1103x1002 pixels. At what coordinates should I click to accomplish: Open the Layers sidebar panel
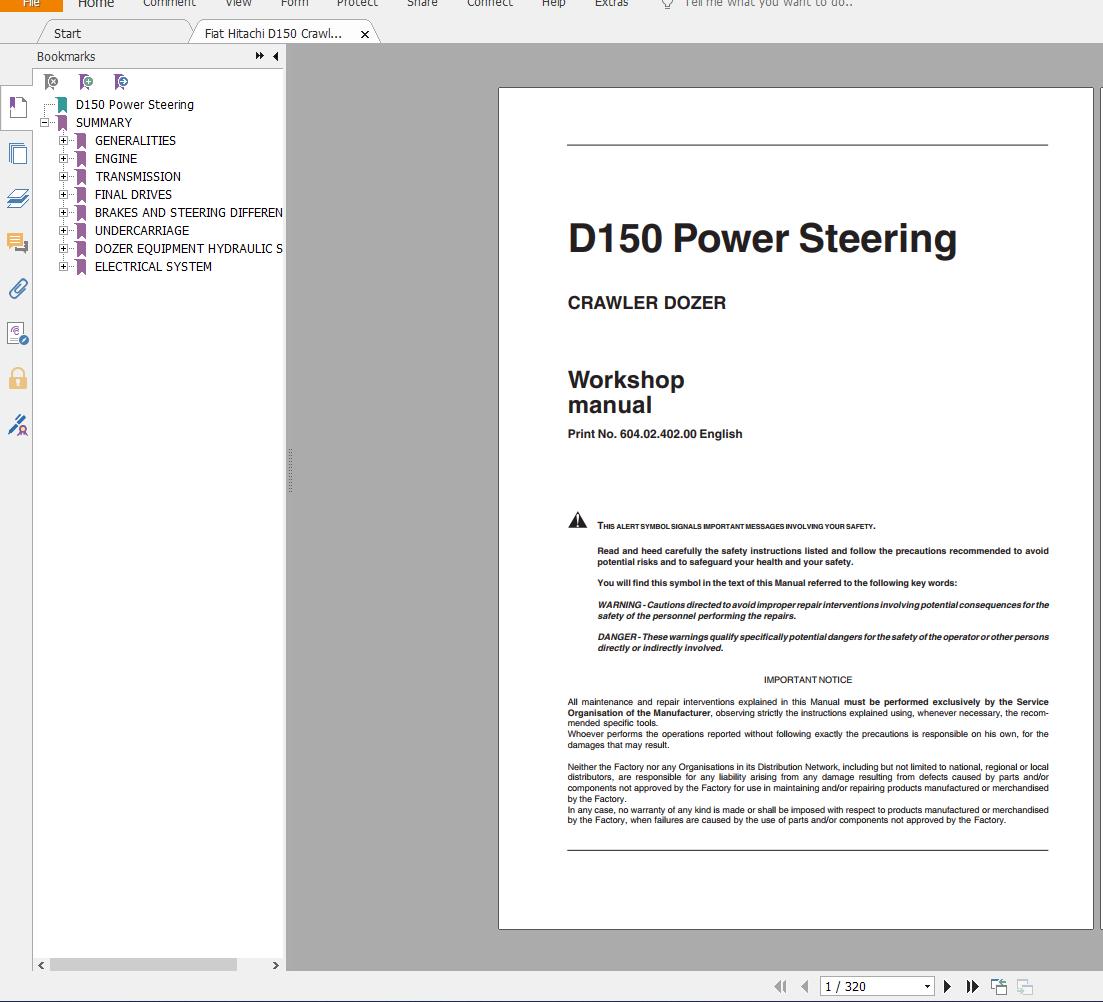pyautogui.click(x=18, y=198)
